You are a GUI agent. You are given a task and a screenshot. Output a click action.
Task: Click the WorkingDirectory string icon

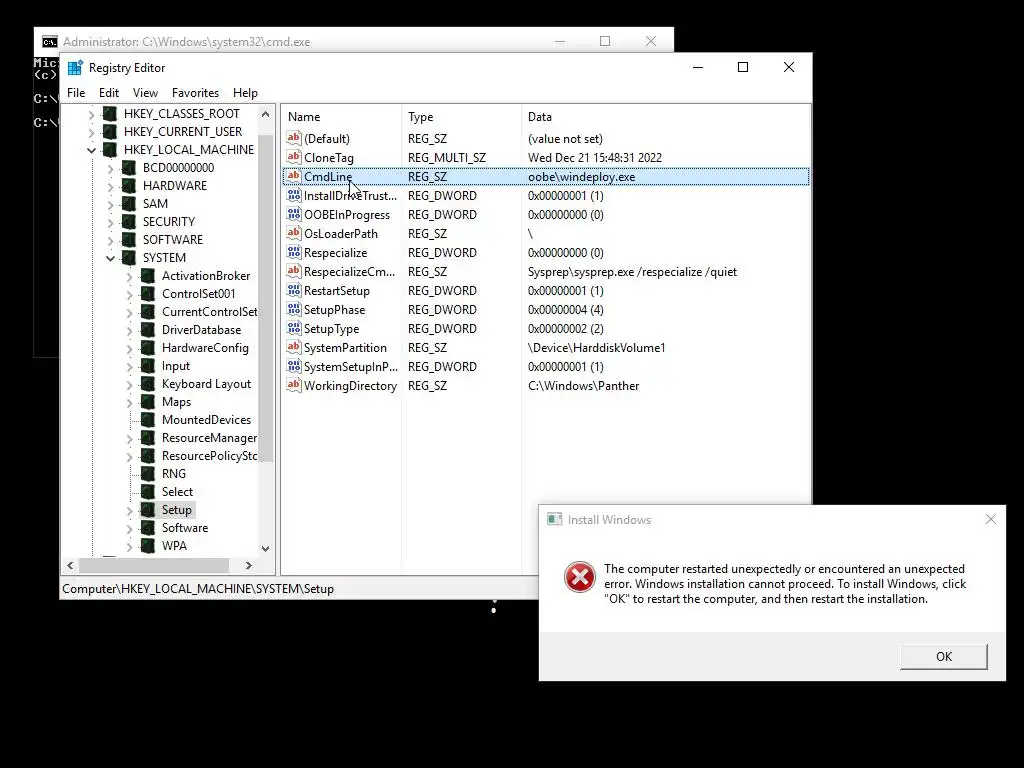click(x=294, y=385)
